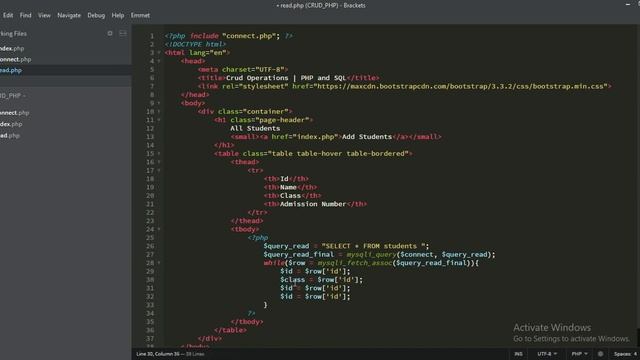Toggle the INS insert mode indicator
Screen dimensions: 640x360
[x=518, y=354]
